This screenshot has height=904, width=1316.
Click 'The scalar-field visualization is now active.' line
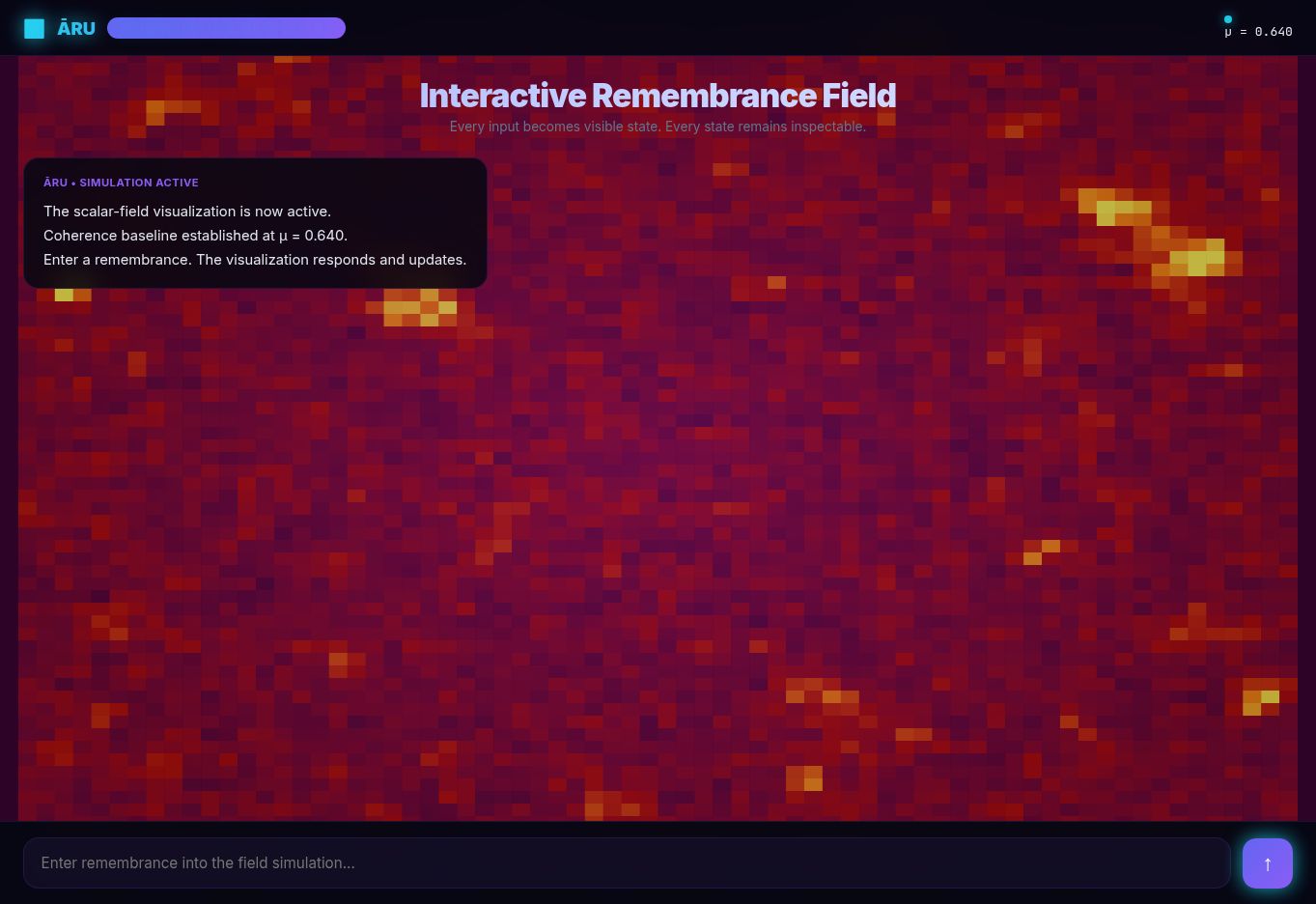(x=187, y=212)
